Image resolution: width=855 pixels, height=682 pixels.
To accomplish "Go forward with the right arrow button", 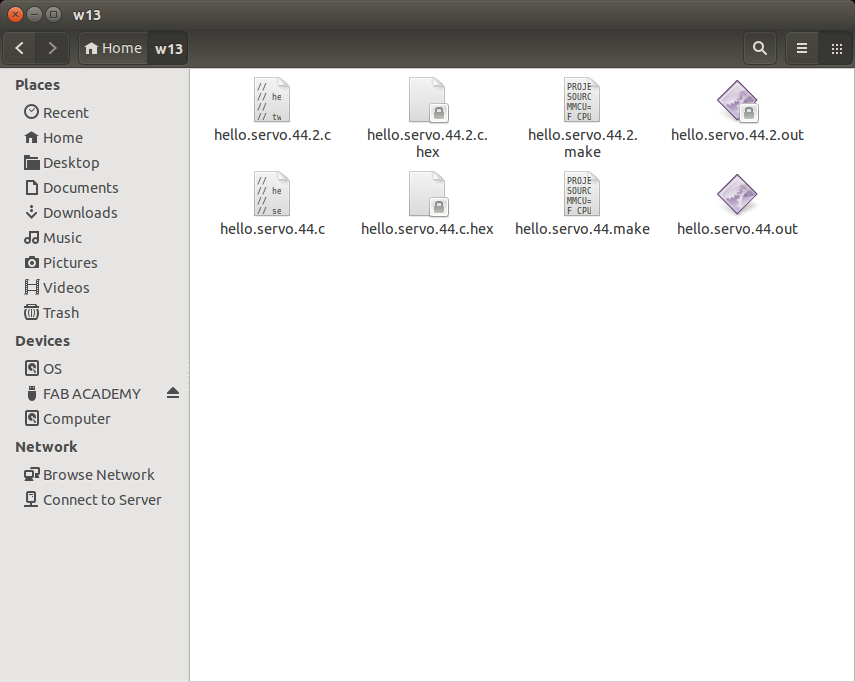I will (52, 49).
